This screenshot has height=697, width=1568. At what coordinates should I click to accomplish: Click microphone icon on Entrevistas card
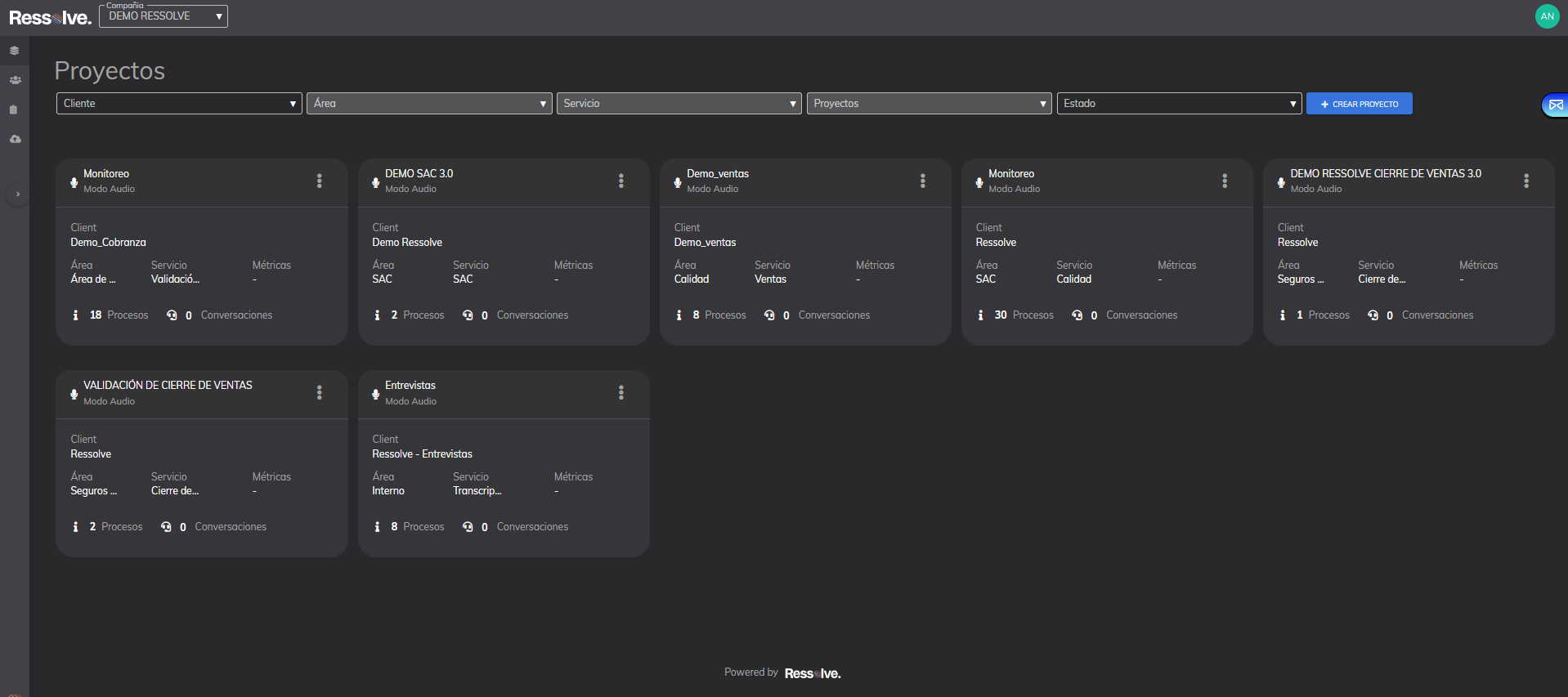[376, 394]
